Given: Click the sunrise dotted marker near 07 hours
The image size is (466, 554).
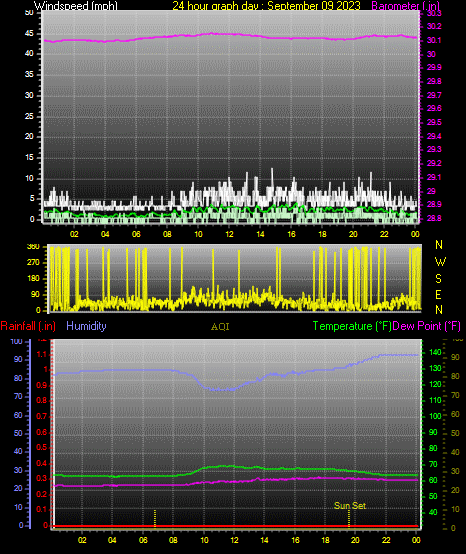Looking at the screenshot, I should 155,518.
